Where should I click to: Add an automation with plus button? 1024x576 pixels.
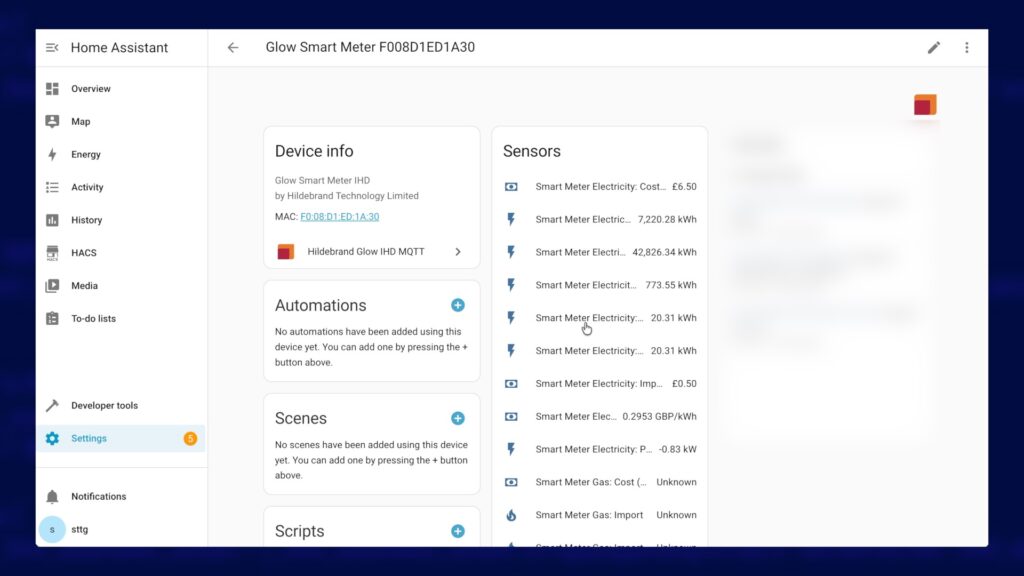[x=457, y=305]
